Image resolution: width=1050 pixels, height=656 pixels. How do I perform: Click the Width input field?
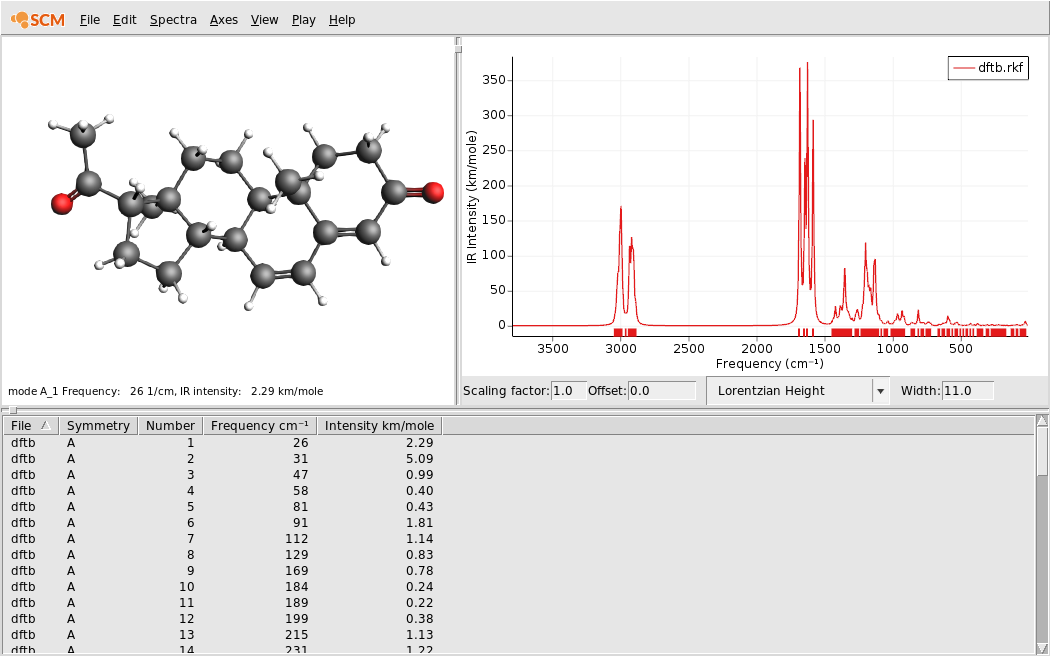(968, 391)
